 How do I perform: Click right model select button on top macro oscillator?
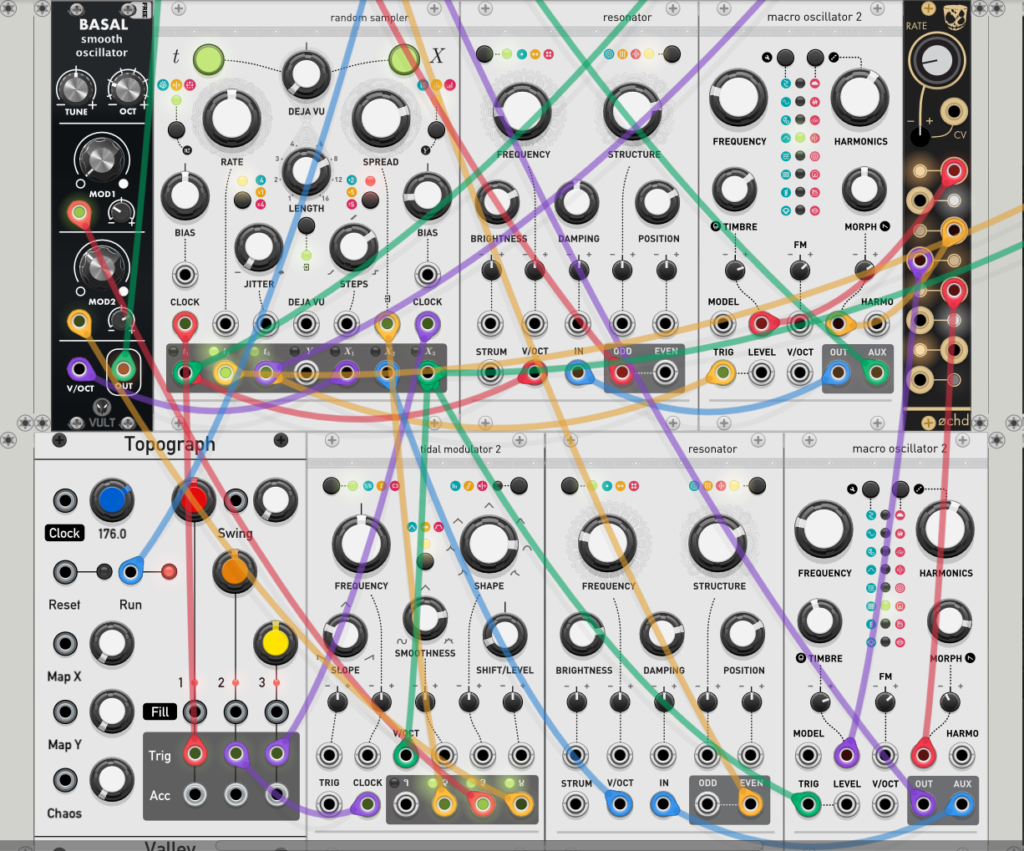tap(815, 57)
